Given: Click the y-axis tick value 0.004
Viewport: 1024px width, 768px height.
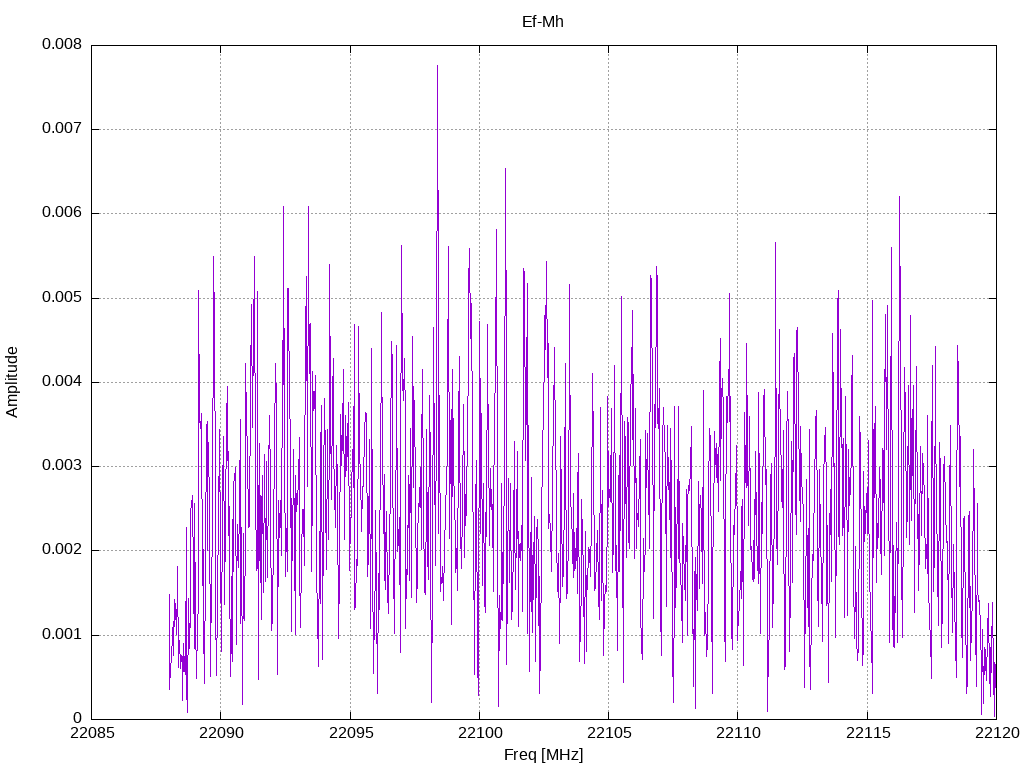Looking at the screenshot, I should 62,381.
